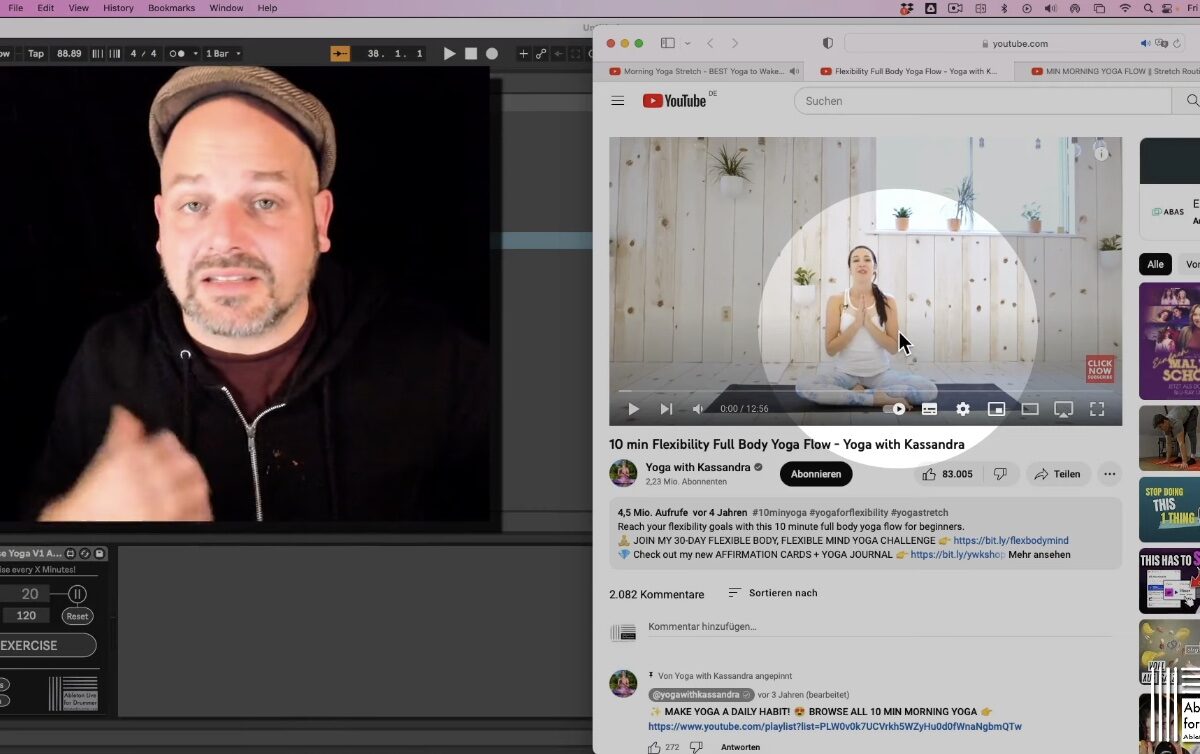Image resolution: width=1200 pixels, height=754 pixels.
Task: Click the dislike thumbs-down icon
Action: tap(1000, 474)
